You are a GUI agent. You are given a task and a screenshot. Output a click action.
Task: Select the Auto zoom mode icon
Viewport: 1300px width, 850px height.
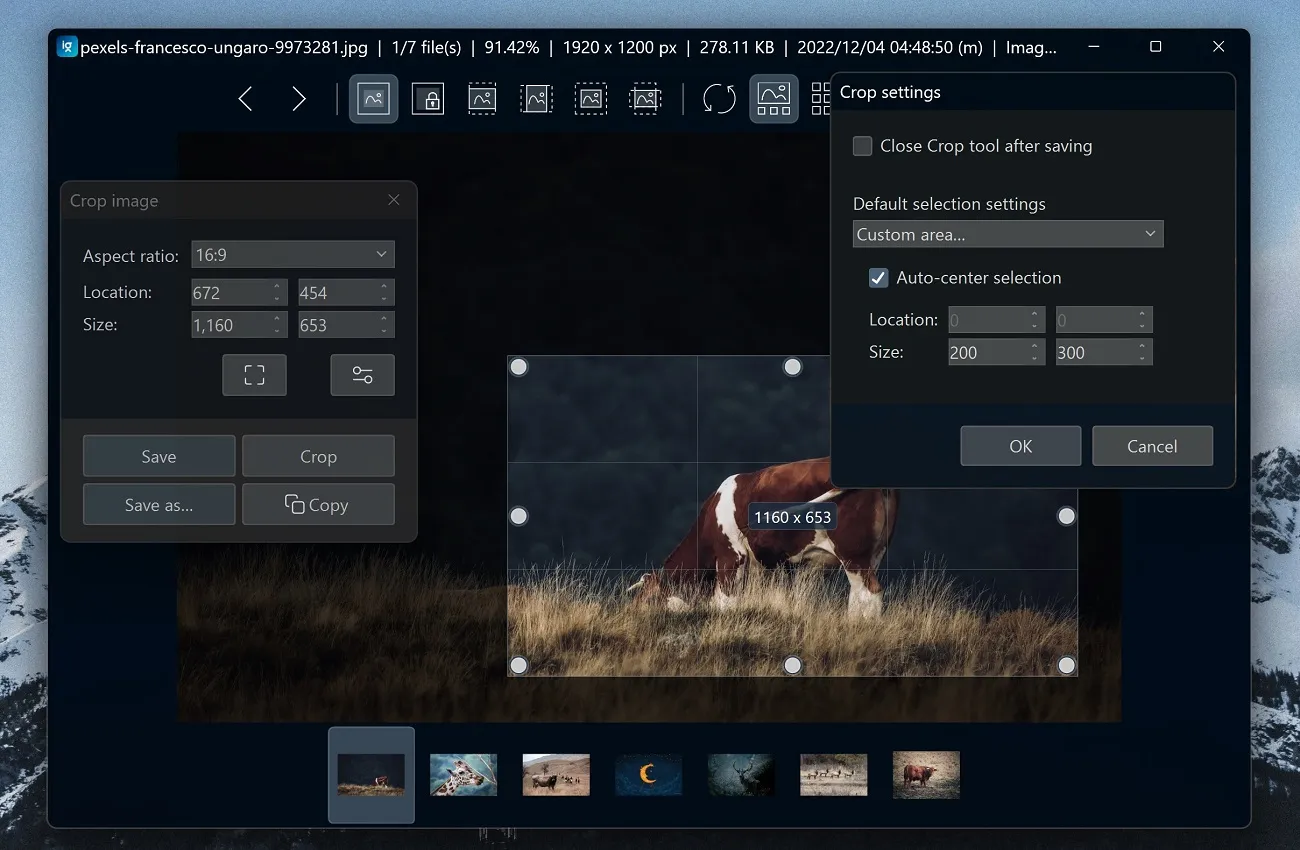[373, 99]
